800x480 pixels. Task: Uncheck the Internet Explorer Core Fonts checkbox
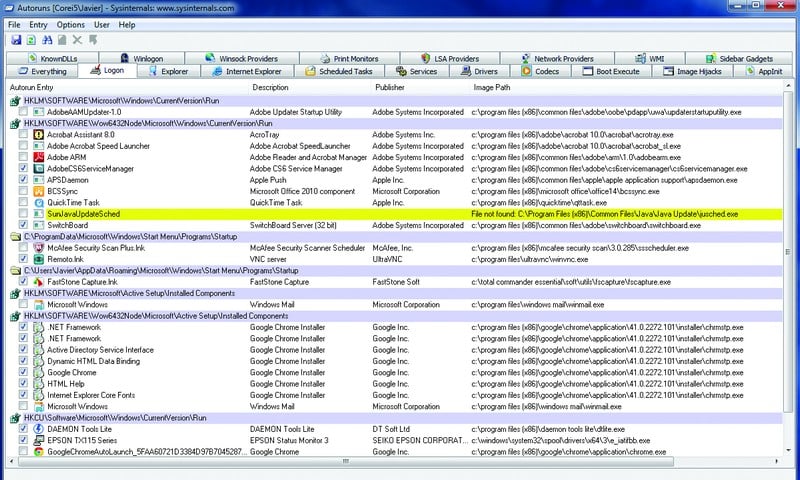(23, 395)
